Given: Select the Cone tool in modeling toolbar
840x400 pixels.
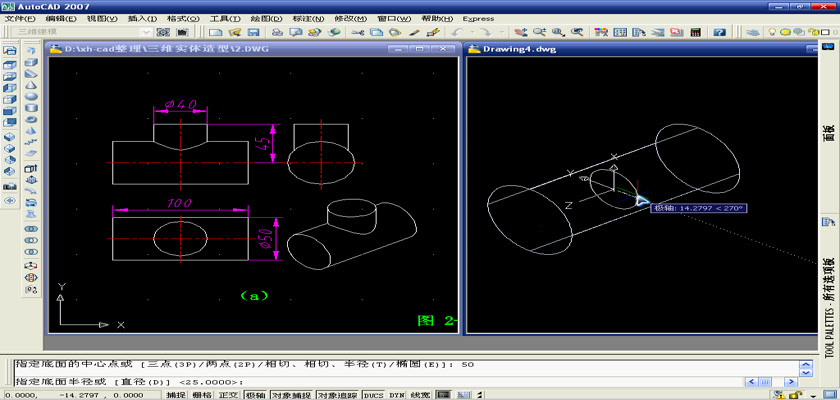Looking at the screenshot, I should point(31,86).
